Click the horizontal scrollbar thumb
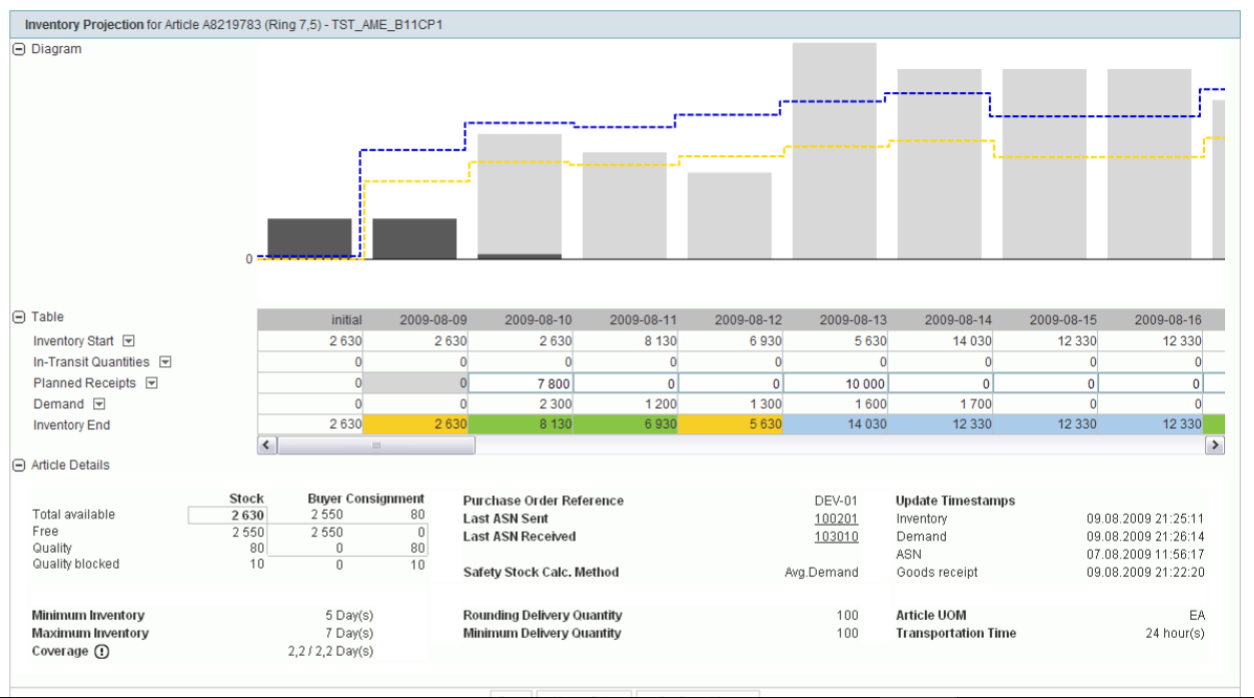Viewport: 1254px width, 698px height. [376, 445]
